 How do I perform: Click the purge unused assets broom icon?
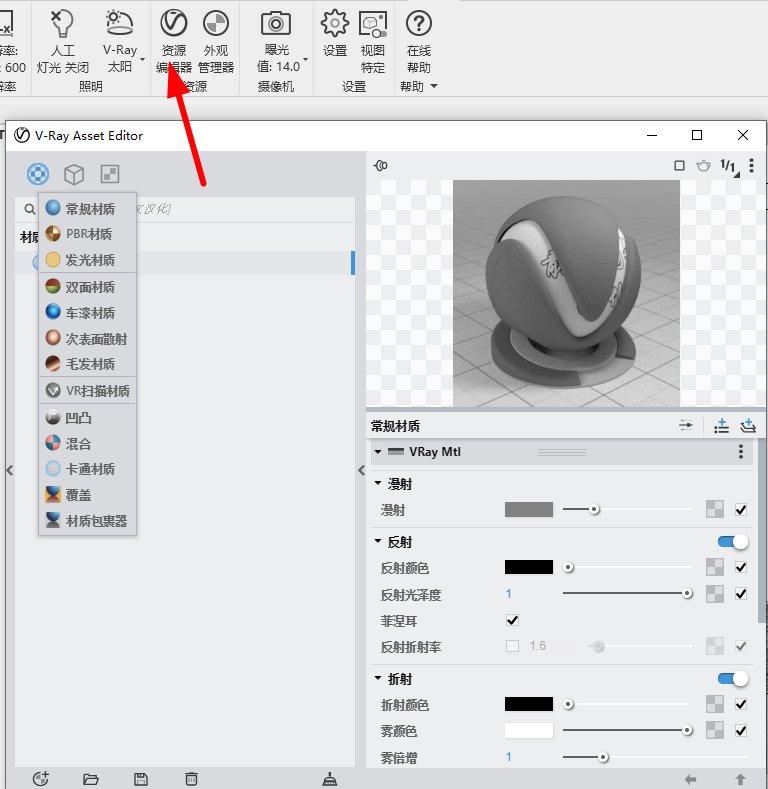[x=330, y=779]
